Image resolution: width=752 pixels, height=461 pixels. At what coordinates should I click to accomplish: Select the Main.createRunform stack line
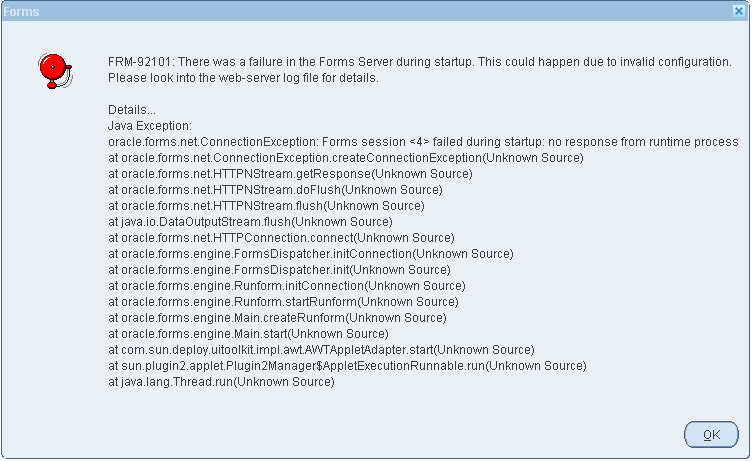[x=275, y=318]
